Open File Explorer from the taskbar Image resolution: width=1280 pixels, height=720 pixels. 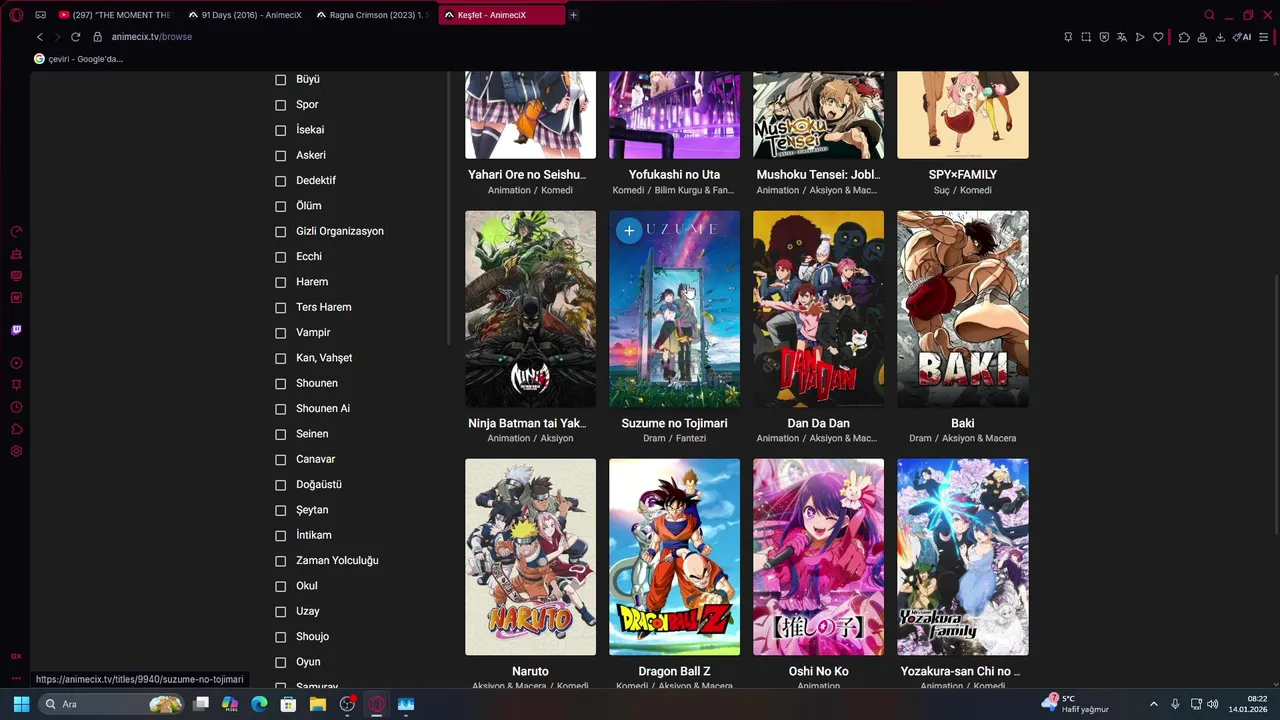tap(318, 704)
